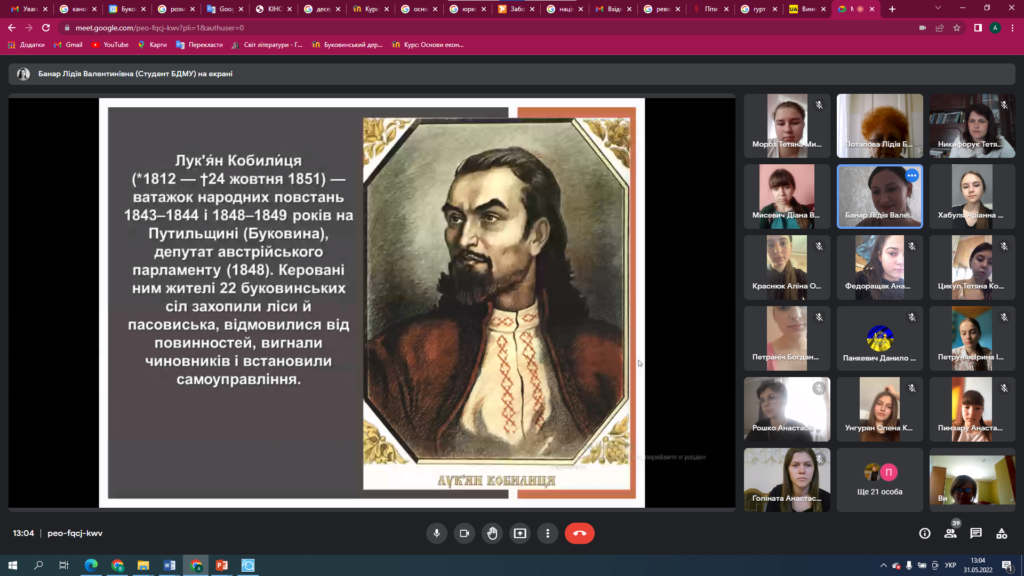Viewport: 1024px width, 576px height.
Task: Reload the Google Meet page
Action: click(46, 28)
